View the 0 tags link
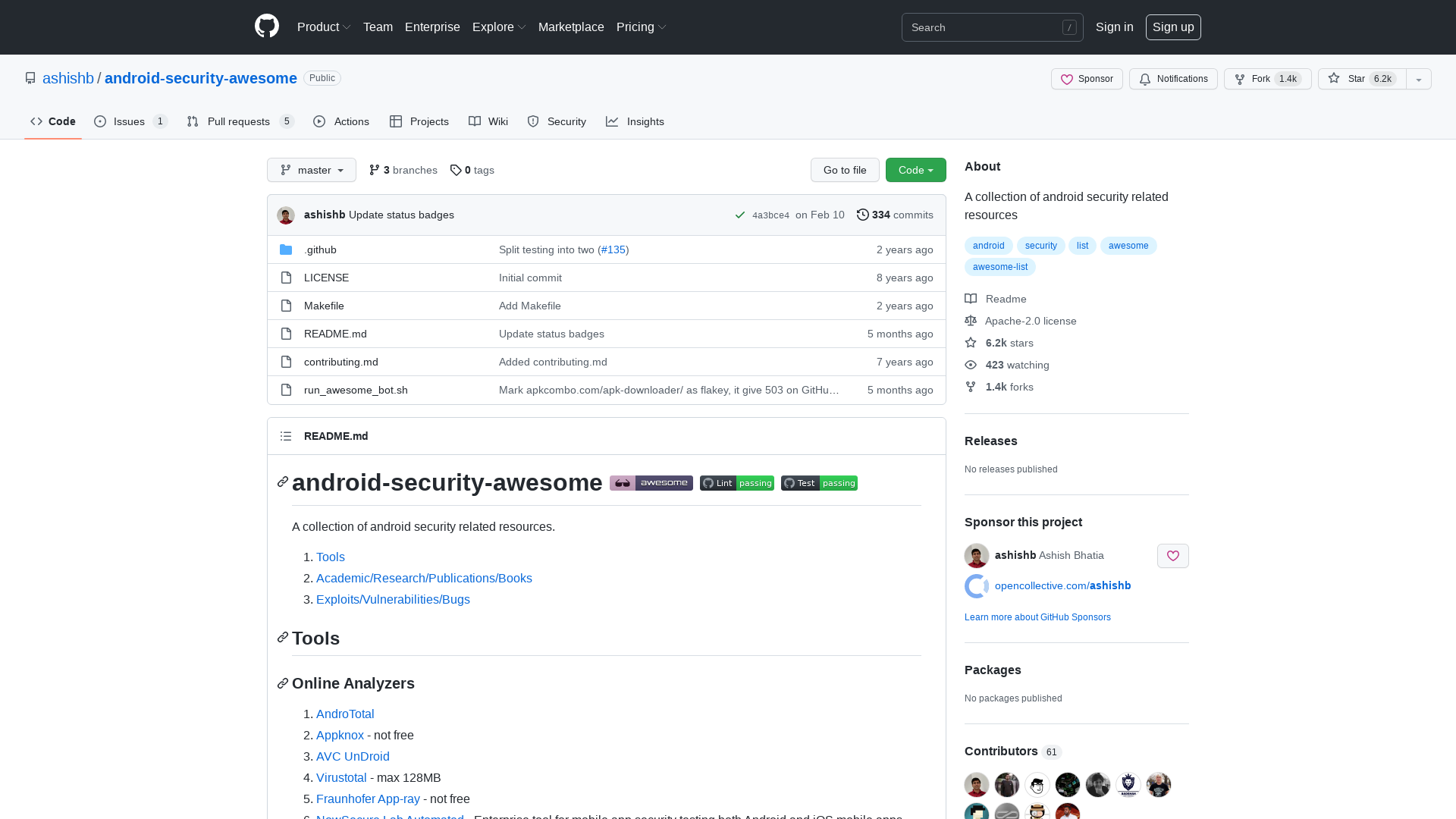 [x=472, y=170]
